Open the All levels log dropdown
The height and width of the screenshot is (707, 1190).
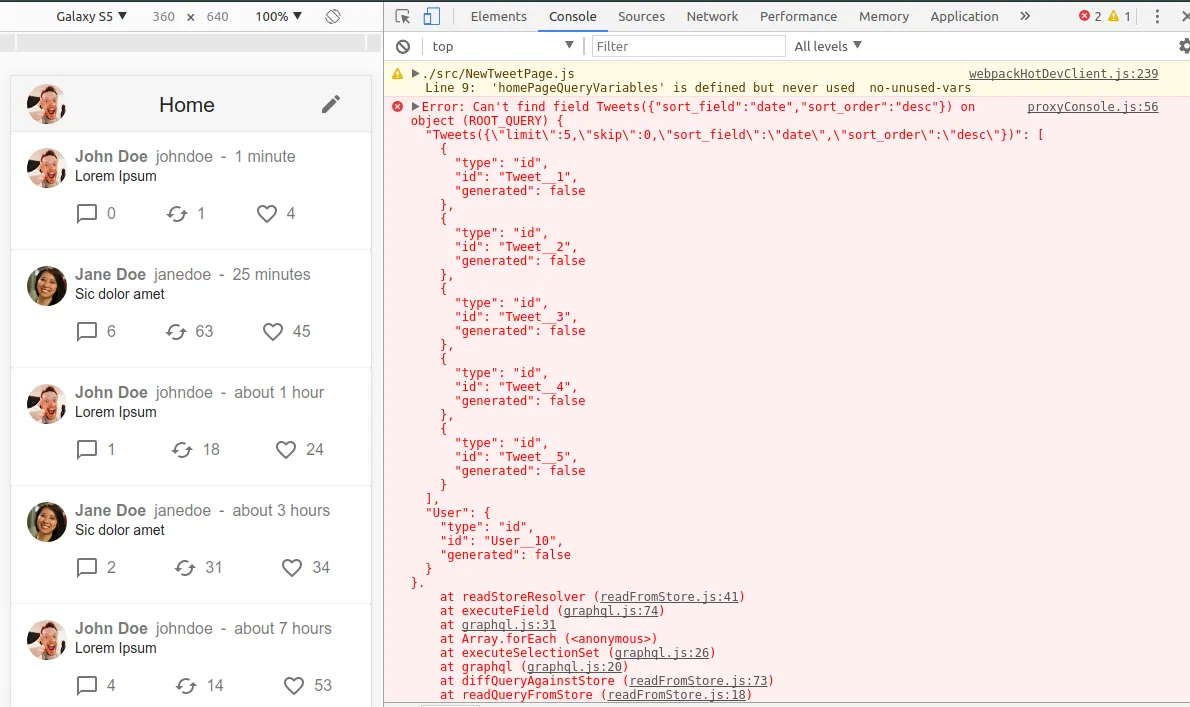click(827, 46)
